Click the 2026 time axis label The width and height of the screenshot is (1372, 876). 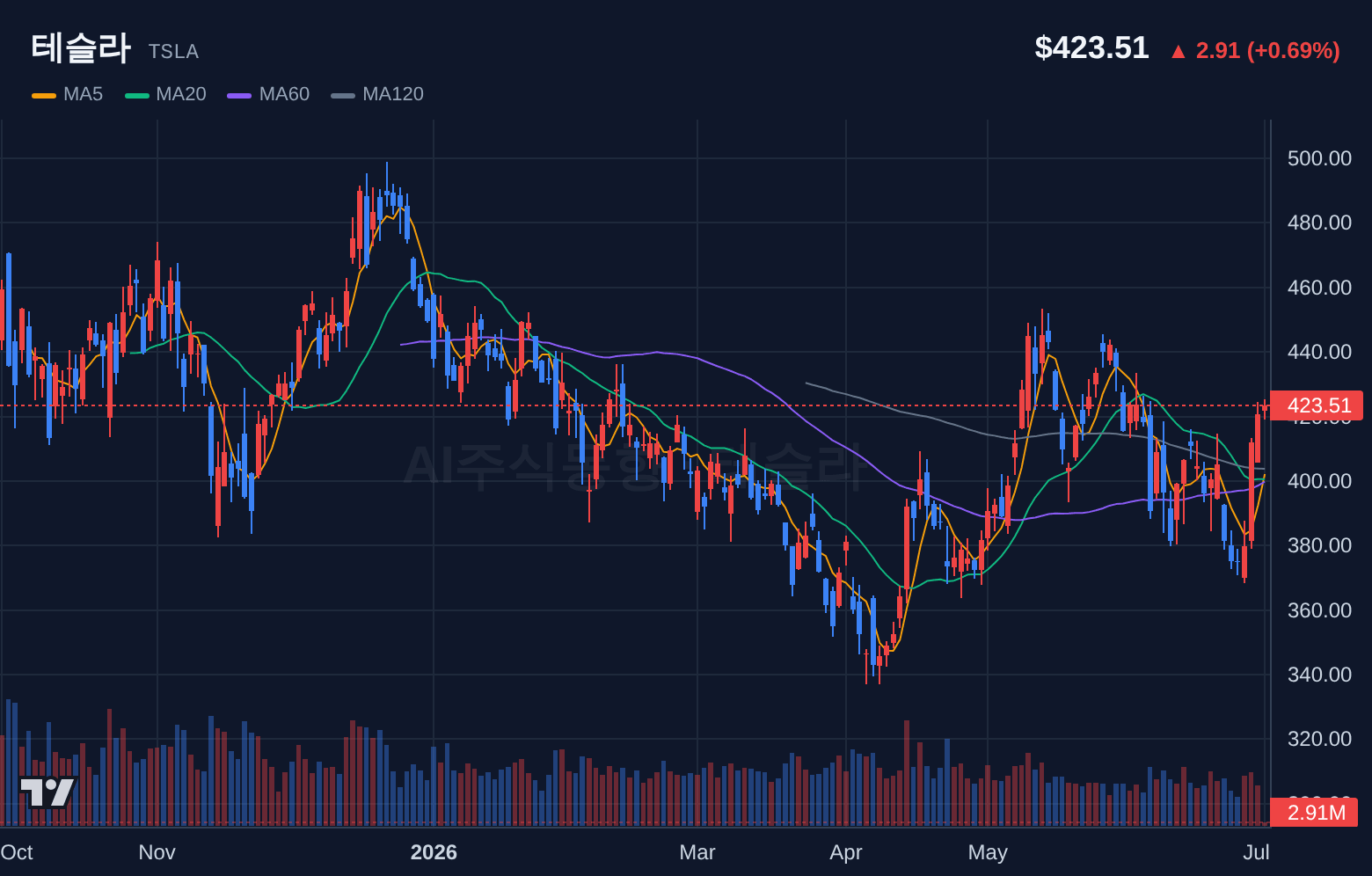coord(434,852)
